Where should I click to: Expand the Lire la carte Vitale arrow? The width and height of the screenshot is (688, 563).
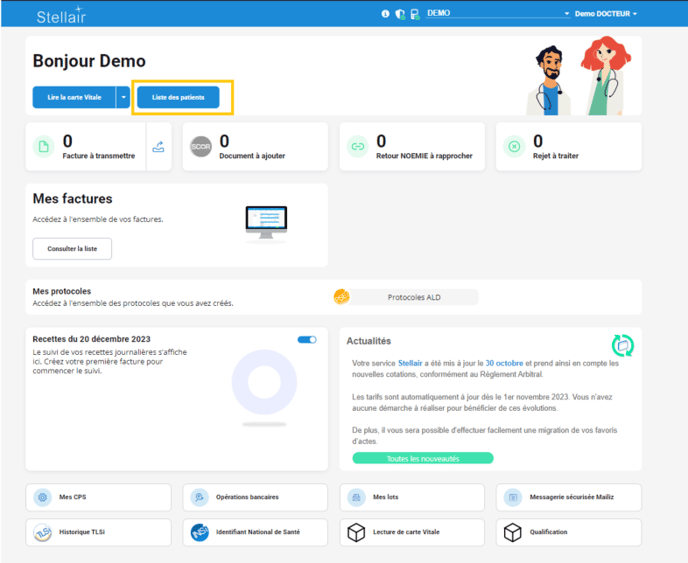pos(123,97)
